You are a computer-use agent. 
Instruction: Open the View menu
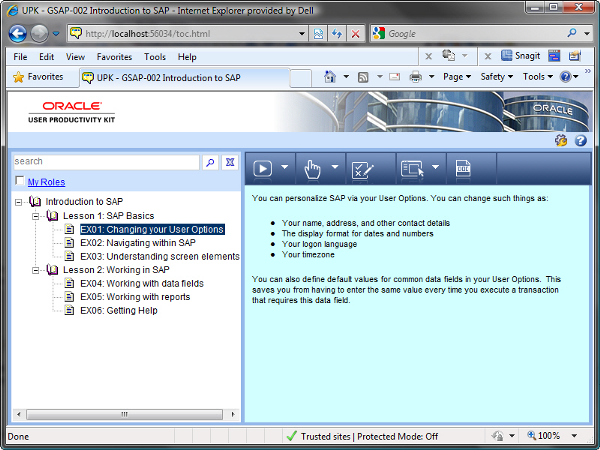(x=75, y=57)
